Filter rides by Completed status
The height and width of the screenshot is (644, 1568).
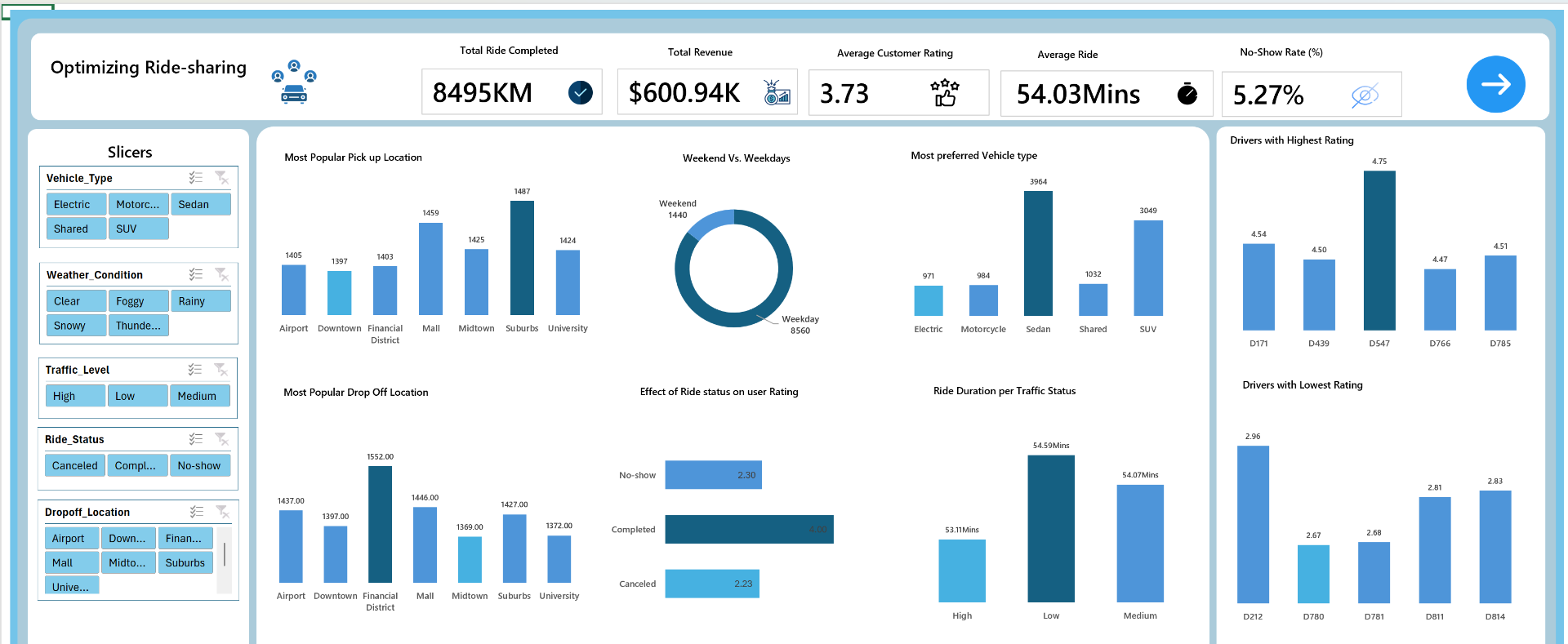click(137, 465)
